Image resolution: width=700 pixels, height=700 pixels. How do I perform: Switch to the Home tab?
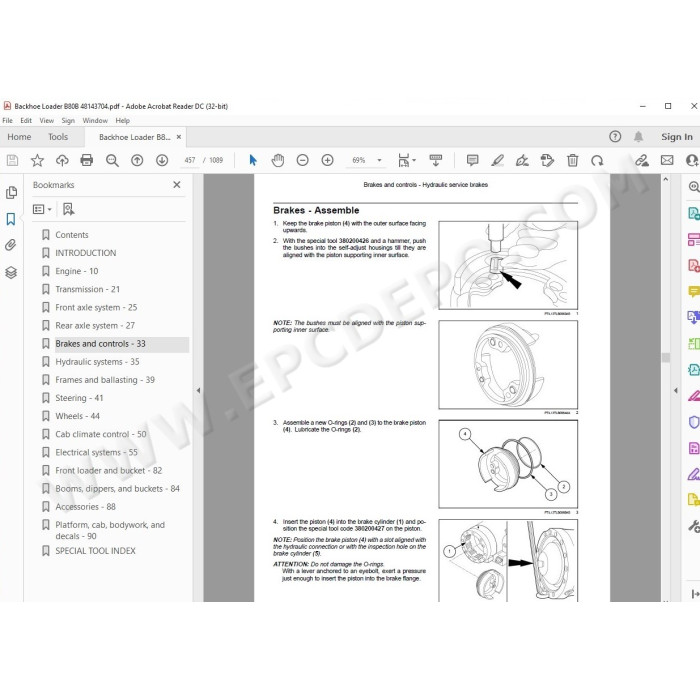19,137
